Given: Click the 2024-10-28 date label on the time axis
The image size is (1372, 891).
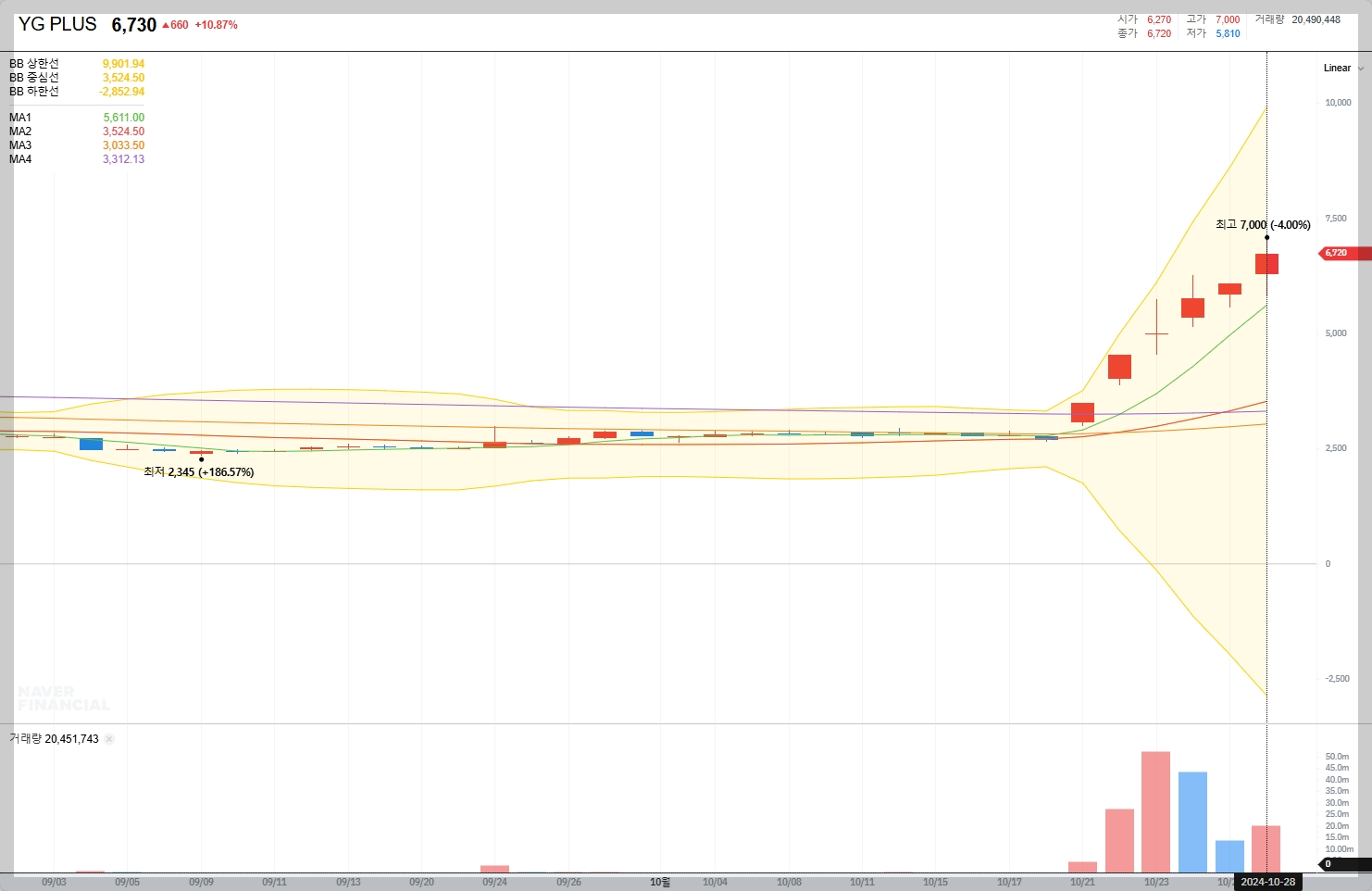Looking at the screenshot, I should tap(1267, 882).
